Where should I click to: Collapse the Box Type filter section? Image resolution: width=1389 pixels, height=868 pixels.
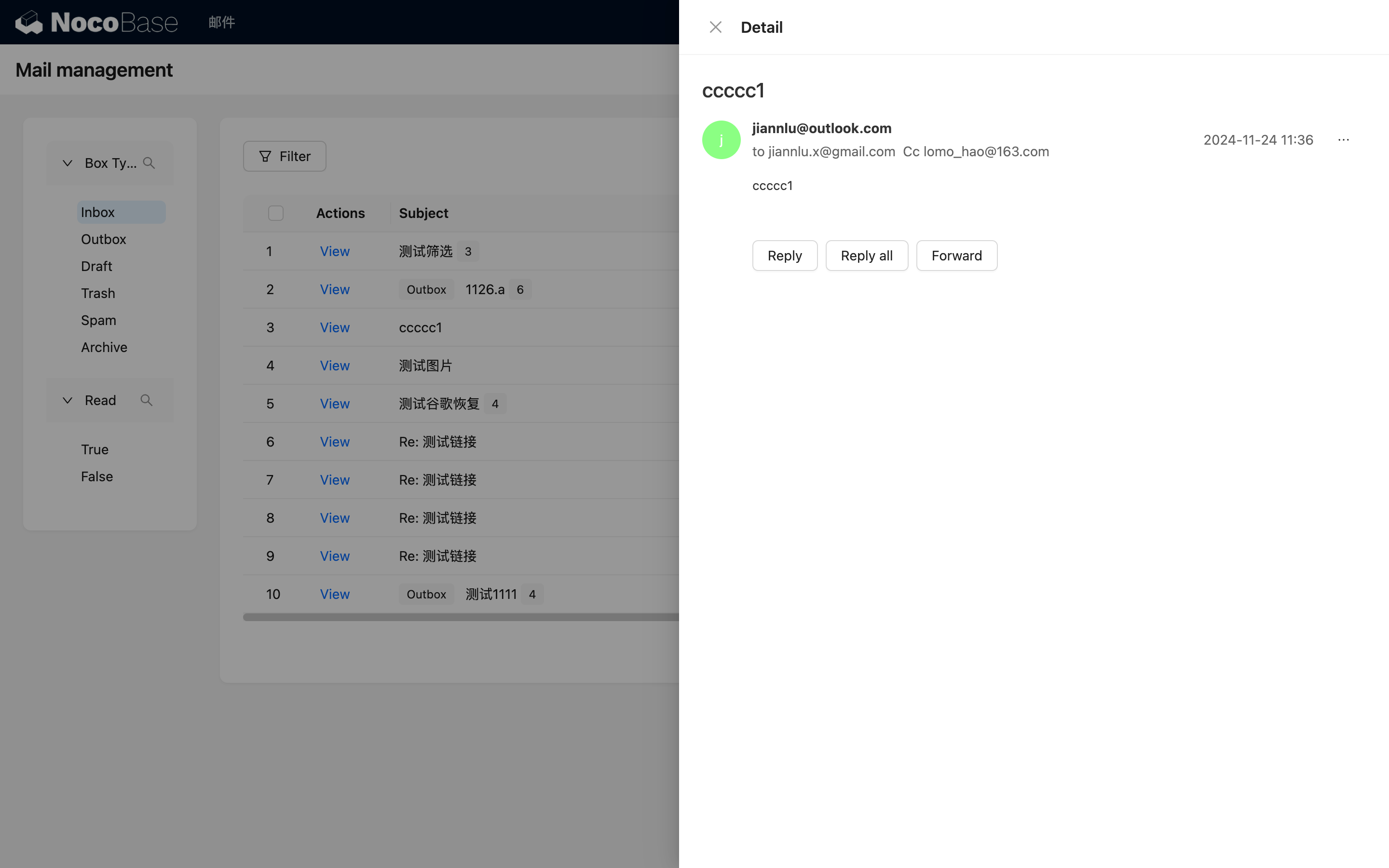(x=68, y=163)
